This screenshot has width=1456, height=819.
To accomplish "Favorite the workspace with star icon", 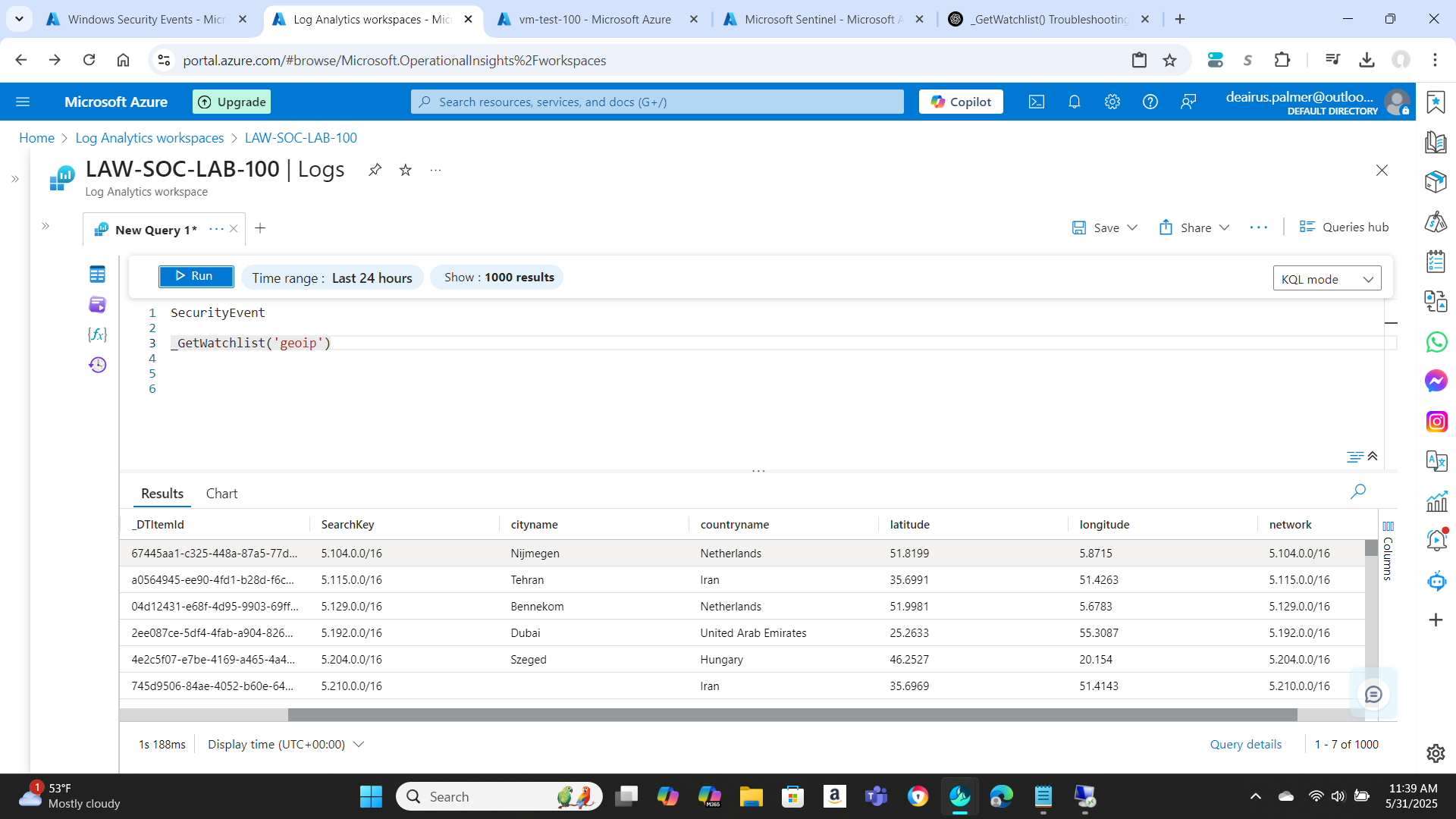I will [x=406, y=170].
